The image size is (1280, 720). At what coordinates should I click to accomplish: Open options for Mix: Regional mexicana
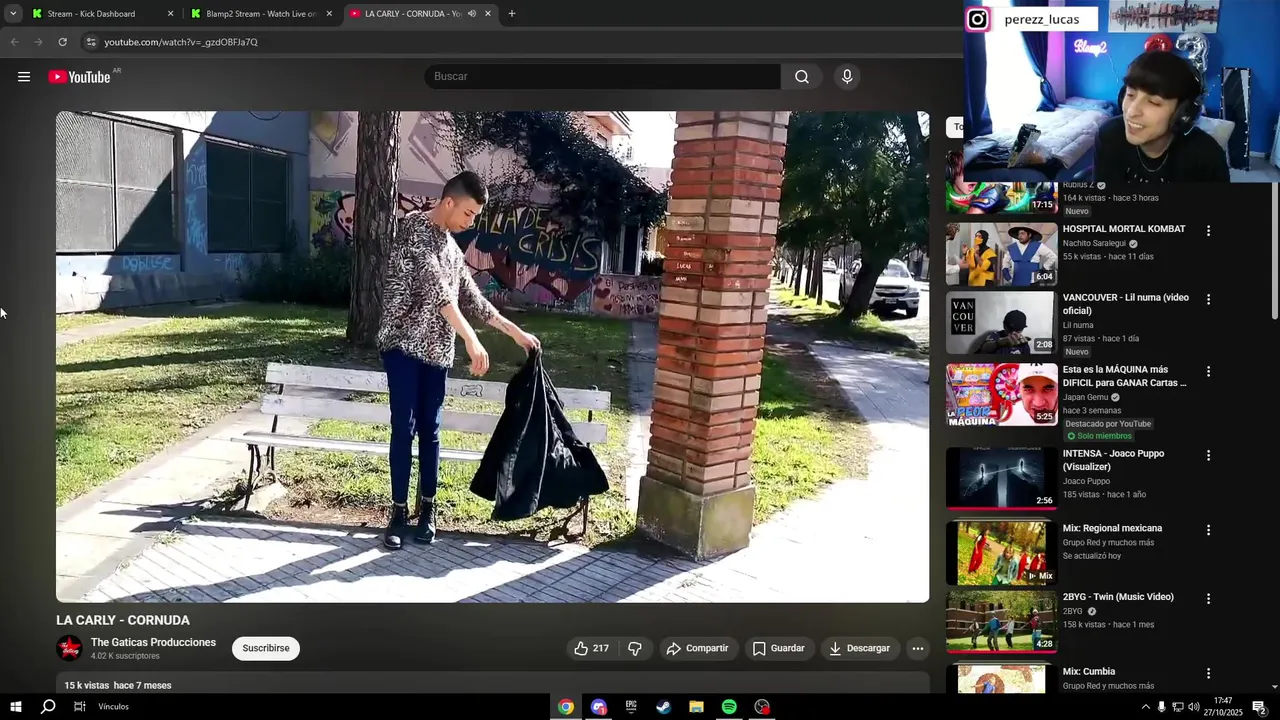[1208, 530]
